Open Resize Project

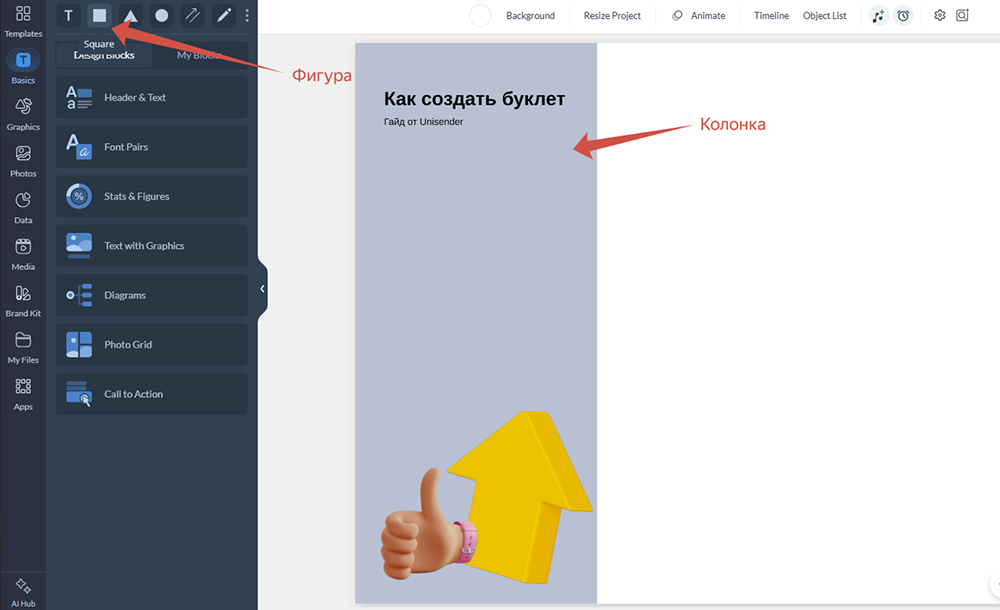[612, 16]
